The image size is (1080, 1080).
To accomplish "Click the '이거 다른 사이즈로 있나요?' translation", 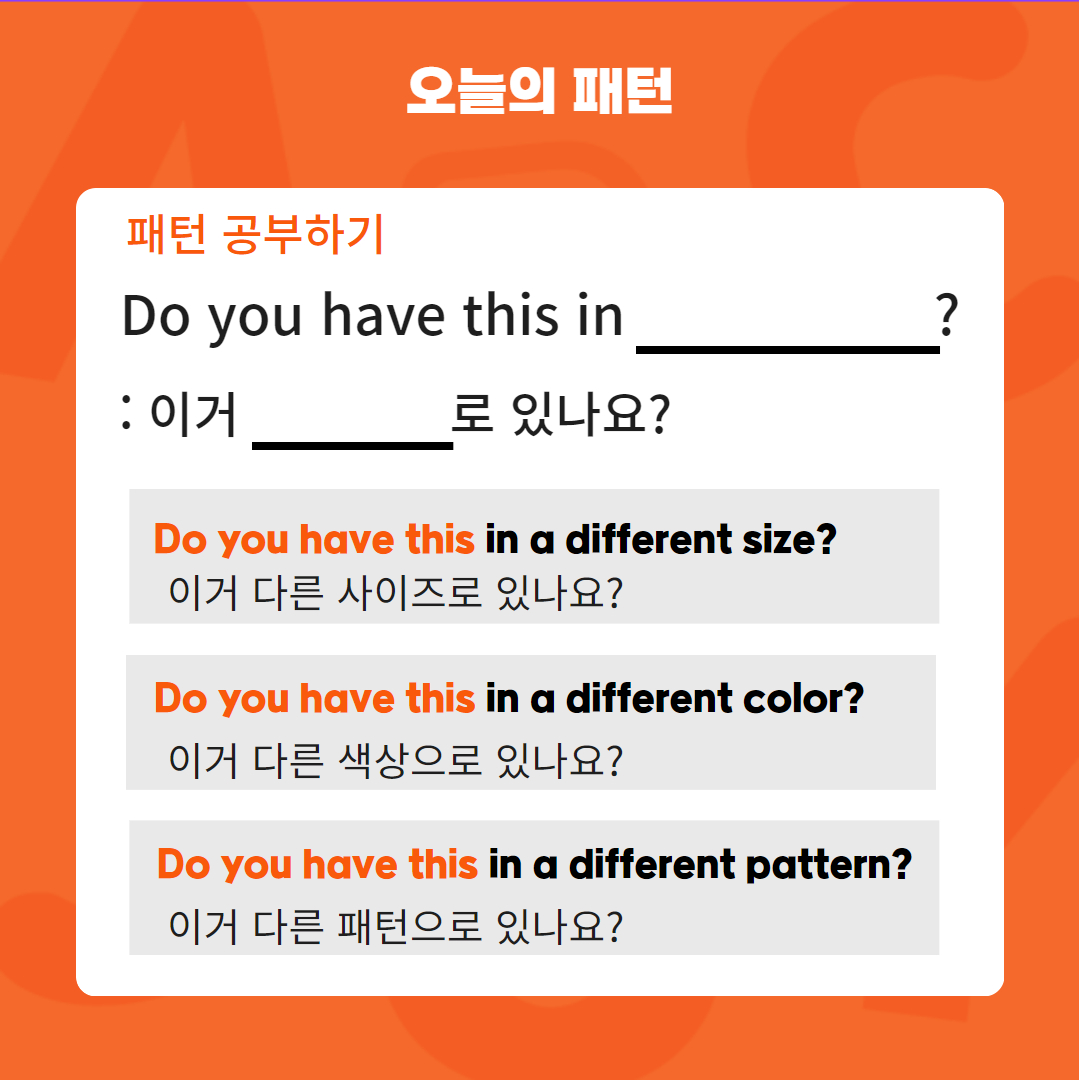I will tap(396, 592).
